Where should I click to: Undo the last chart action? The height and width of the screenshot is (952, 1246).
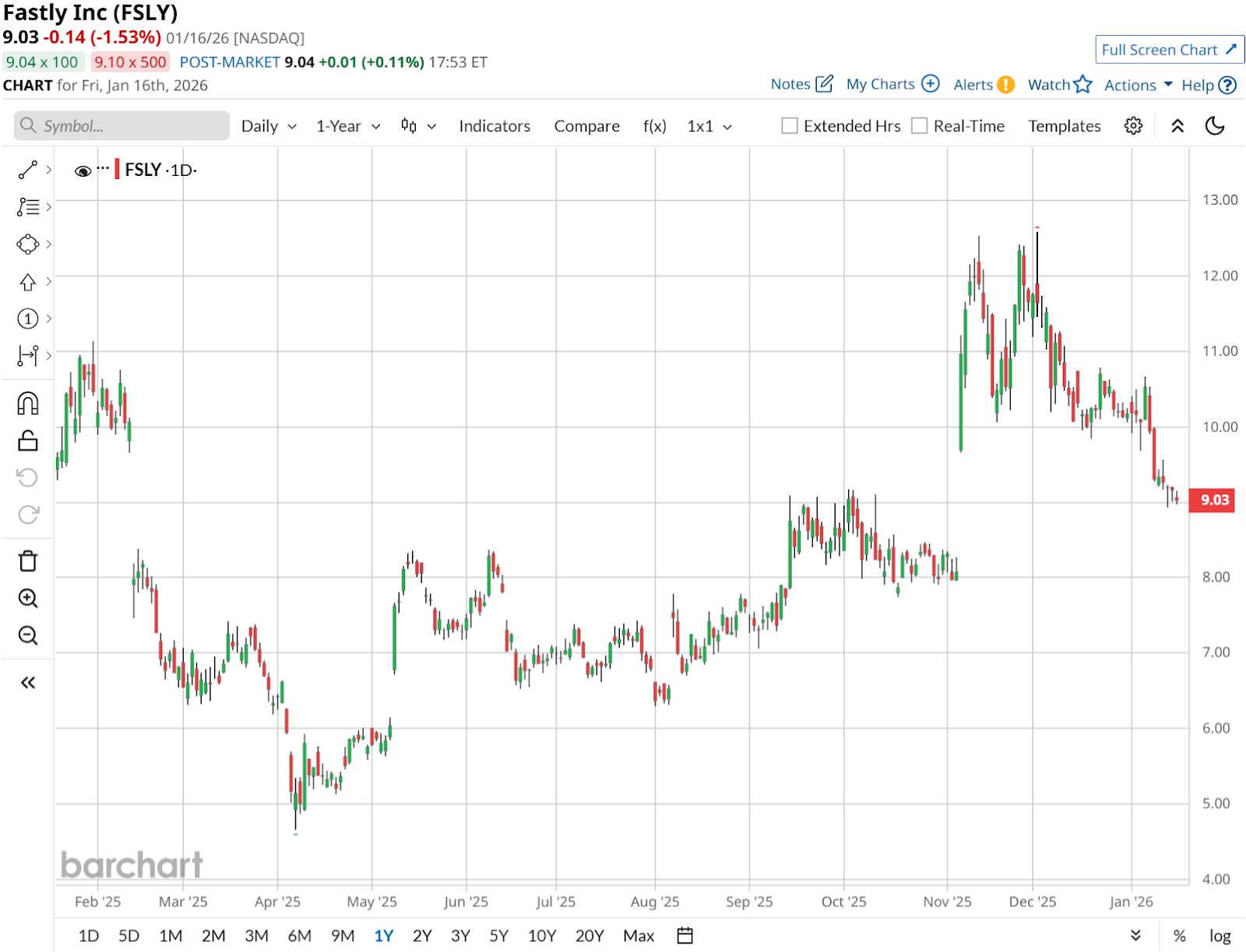click(x=28, y=477)
